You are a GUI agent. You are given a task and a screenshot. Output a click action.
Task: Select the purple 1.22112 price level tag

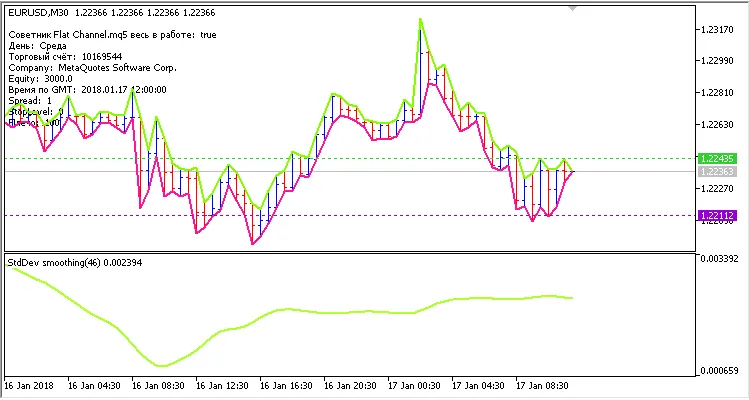719,215
